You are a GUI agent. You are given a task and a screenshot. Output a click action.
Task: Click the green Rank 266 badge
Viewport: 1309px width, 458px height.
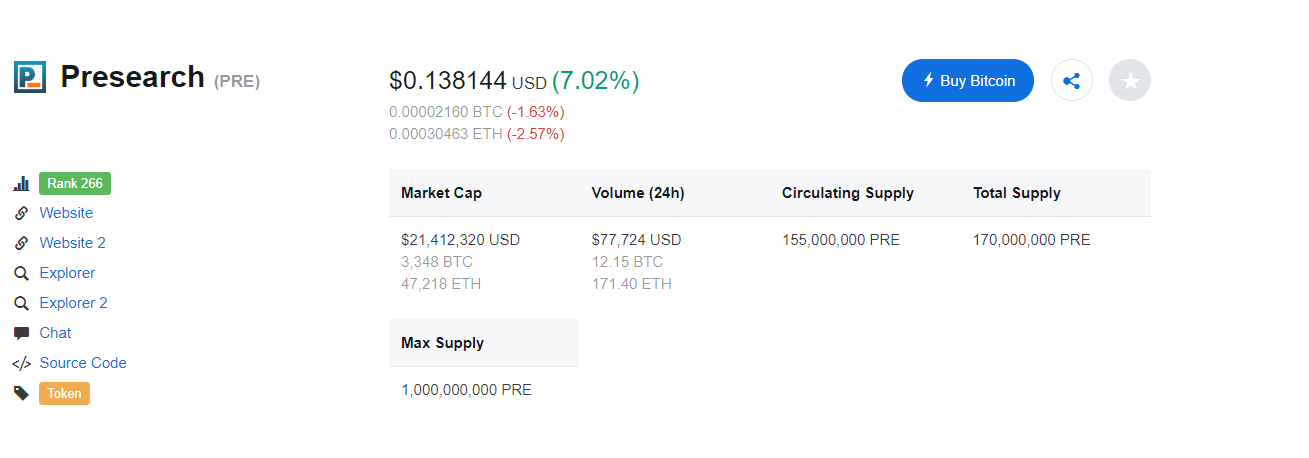point(75,183)
